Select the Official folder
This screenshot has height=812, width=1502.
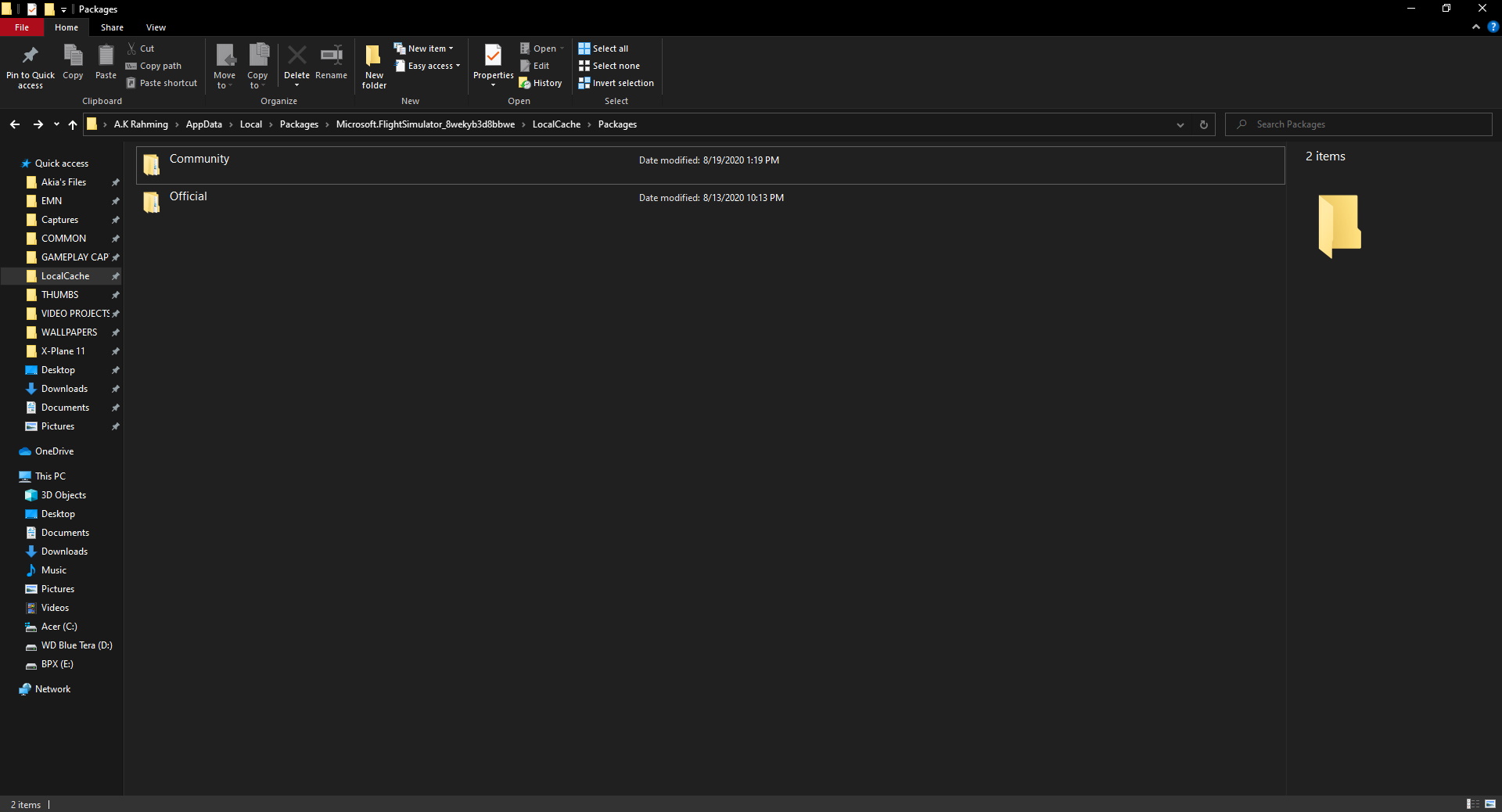189,196
